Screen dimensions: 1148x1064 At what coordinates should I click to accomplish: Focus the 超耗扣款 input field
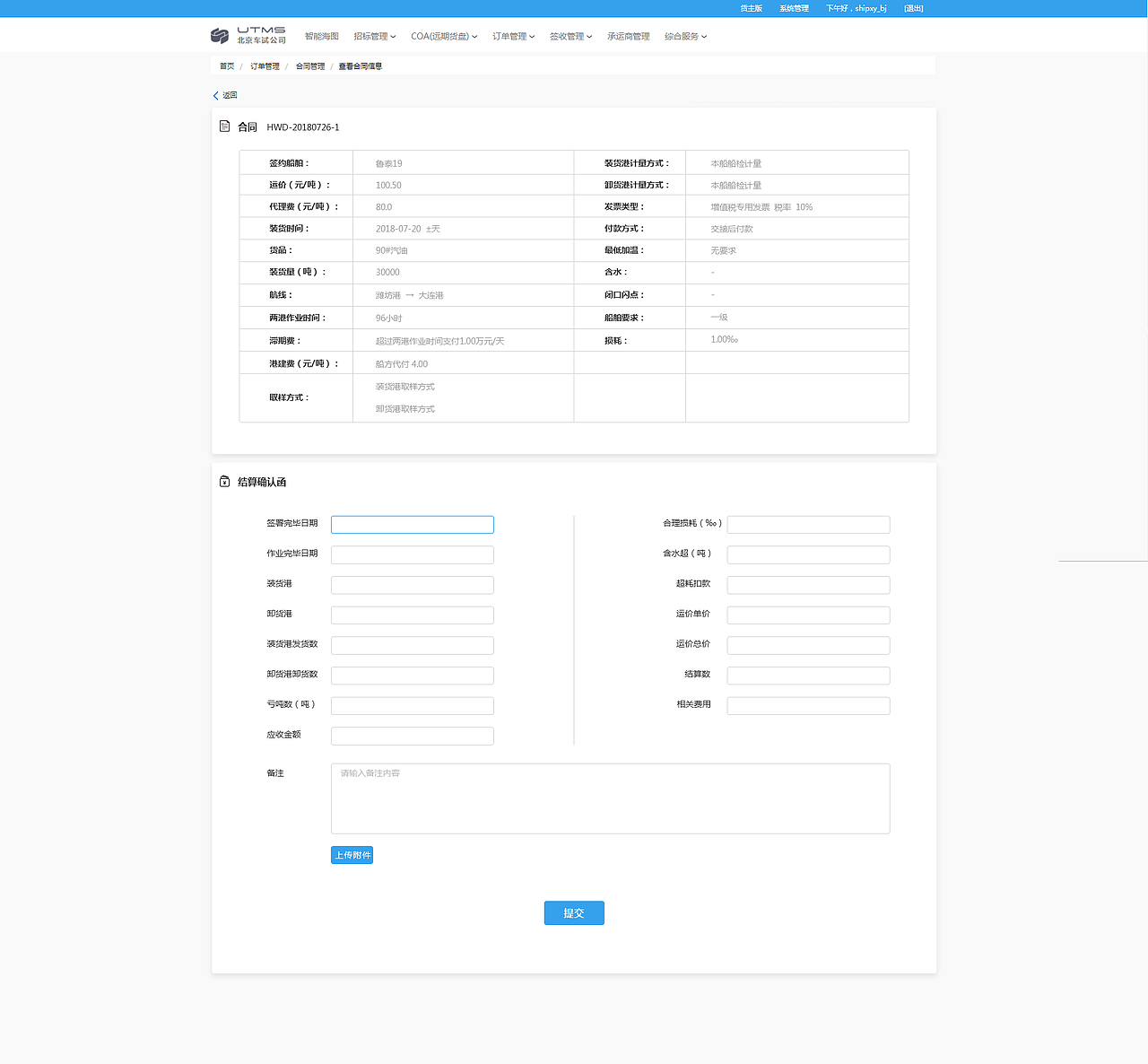point(808,585)
